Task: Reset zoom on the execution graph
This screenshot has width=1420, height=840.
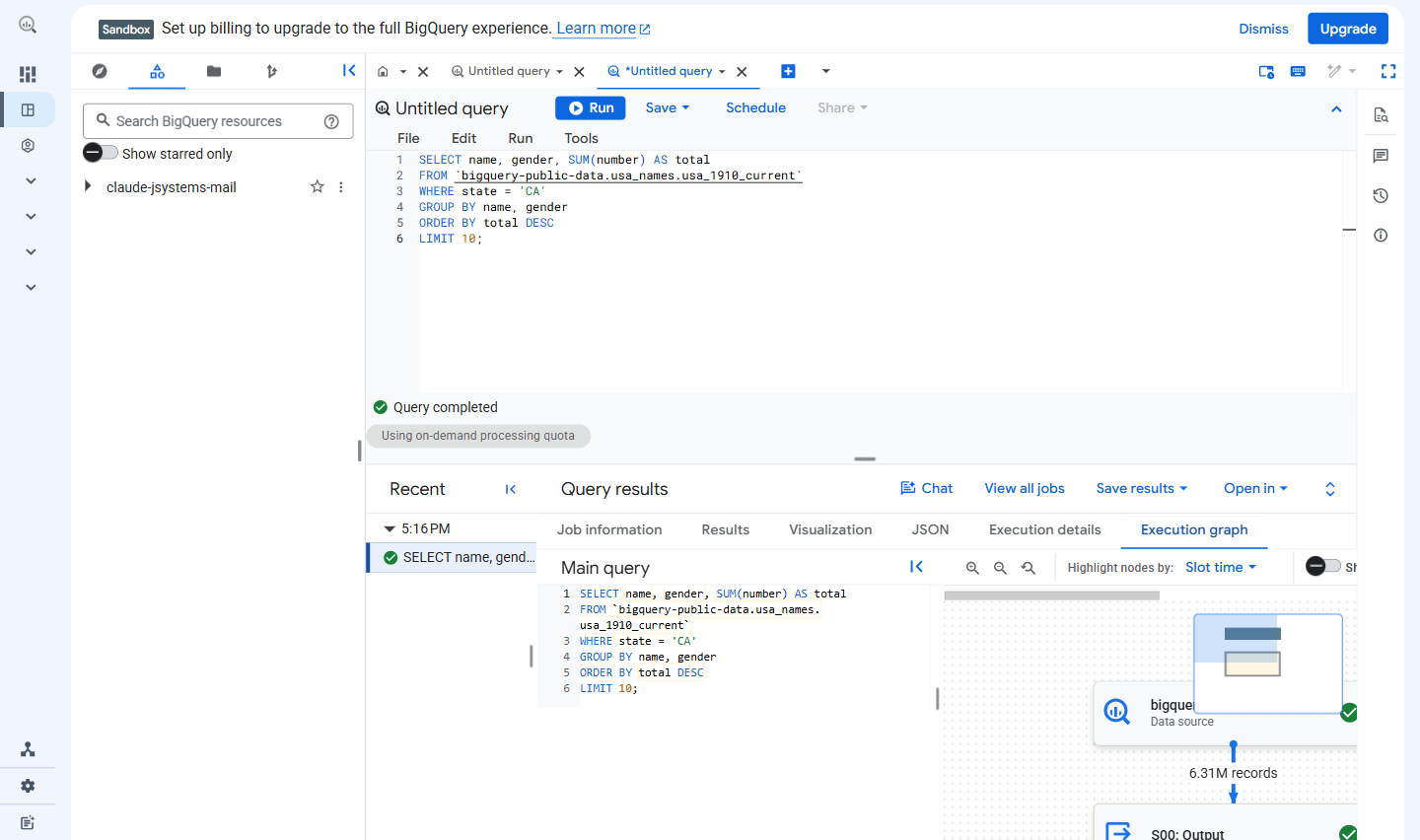Action: (x=1029, y=568)
